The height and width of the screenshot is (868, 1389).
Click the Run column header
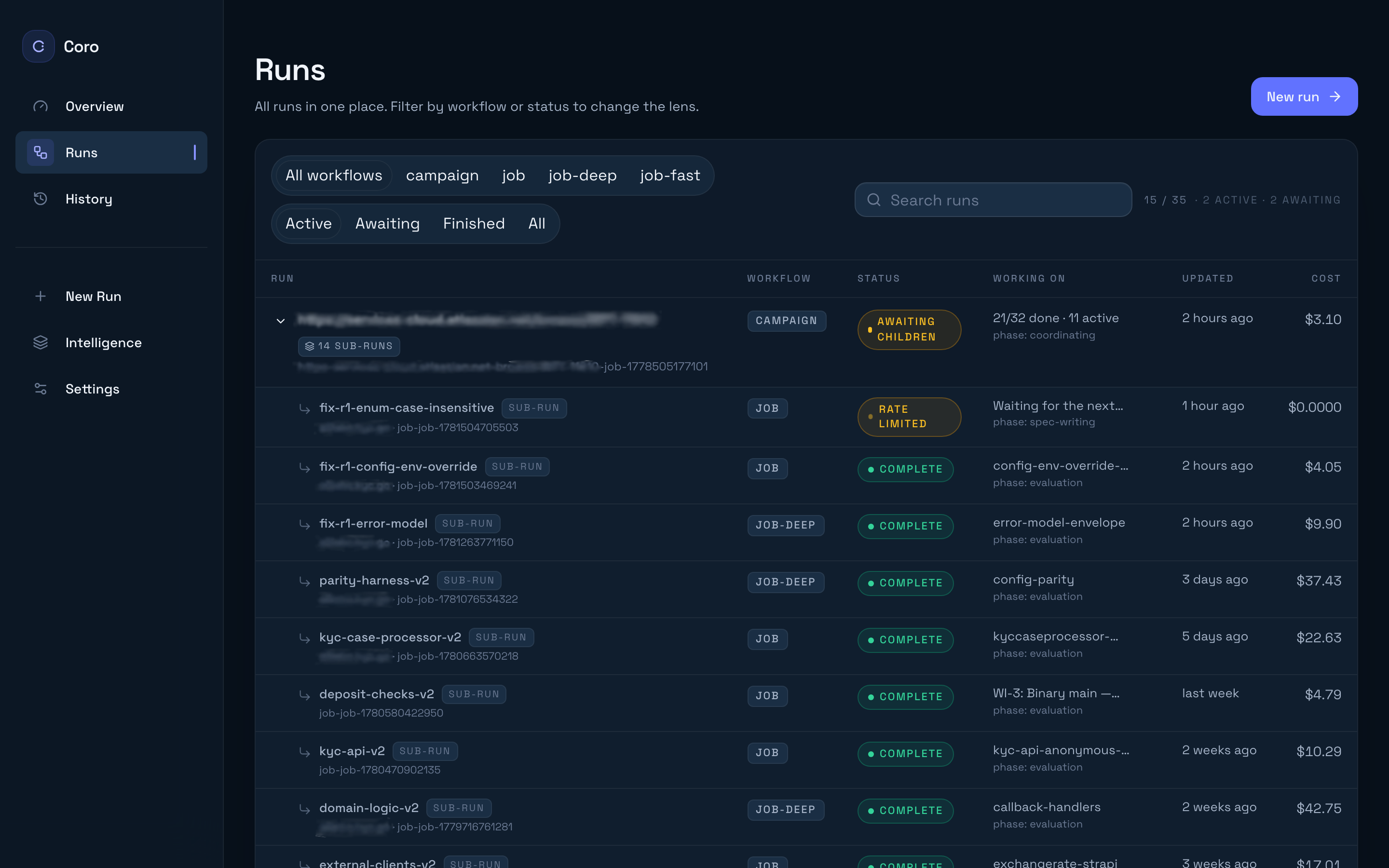pos(283,278)
